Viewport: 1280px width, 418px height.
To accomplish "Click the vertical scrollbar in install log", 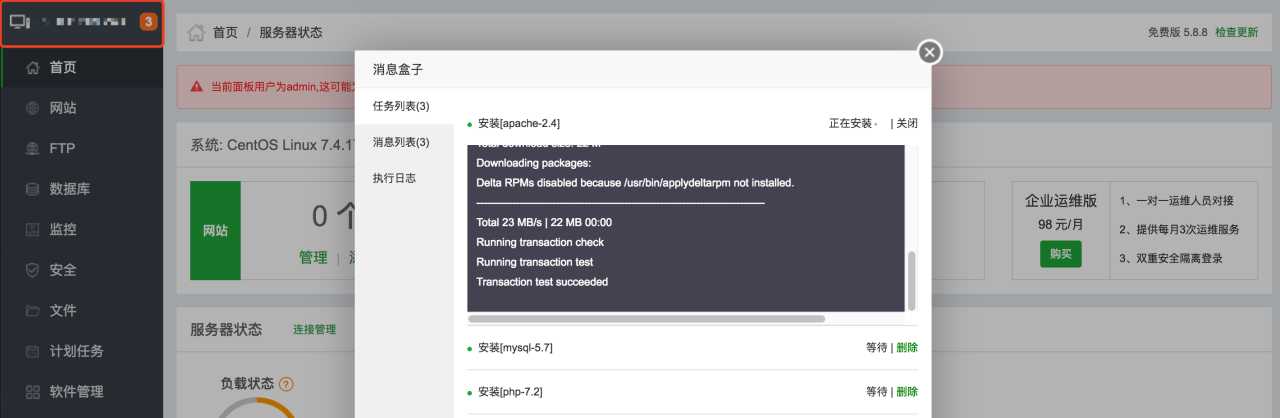I will pyautogui.click(x=911, y=280).
